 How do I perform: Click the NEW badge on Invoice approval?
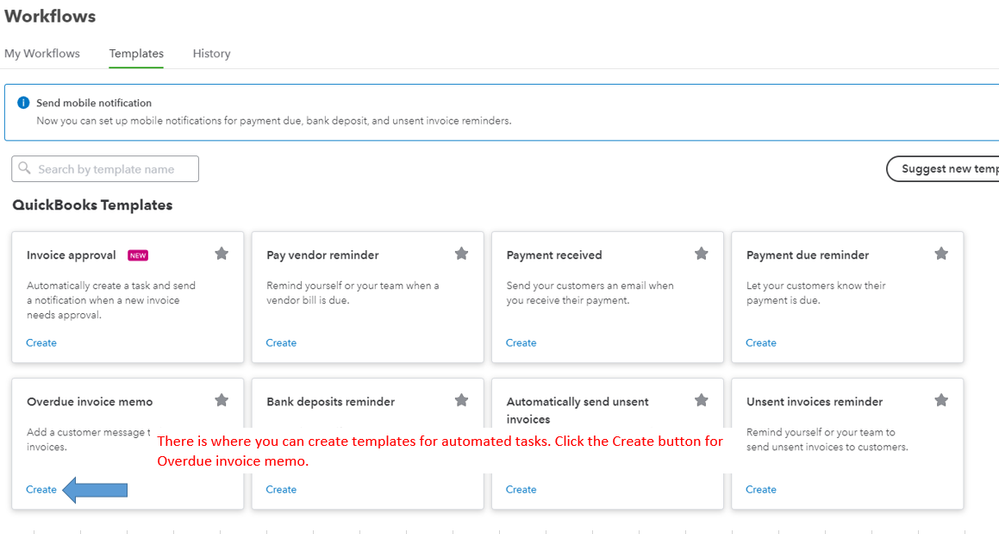click(138, 255)
